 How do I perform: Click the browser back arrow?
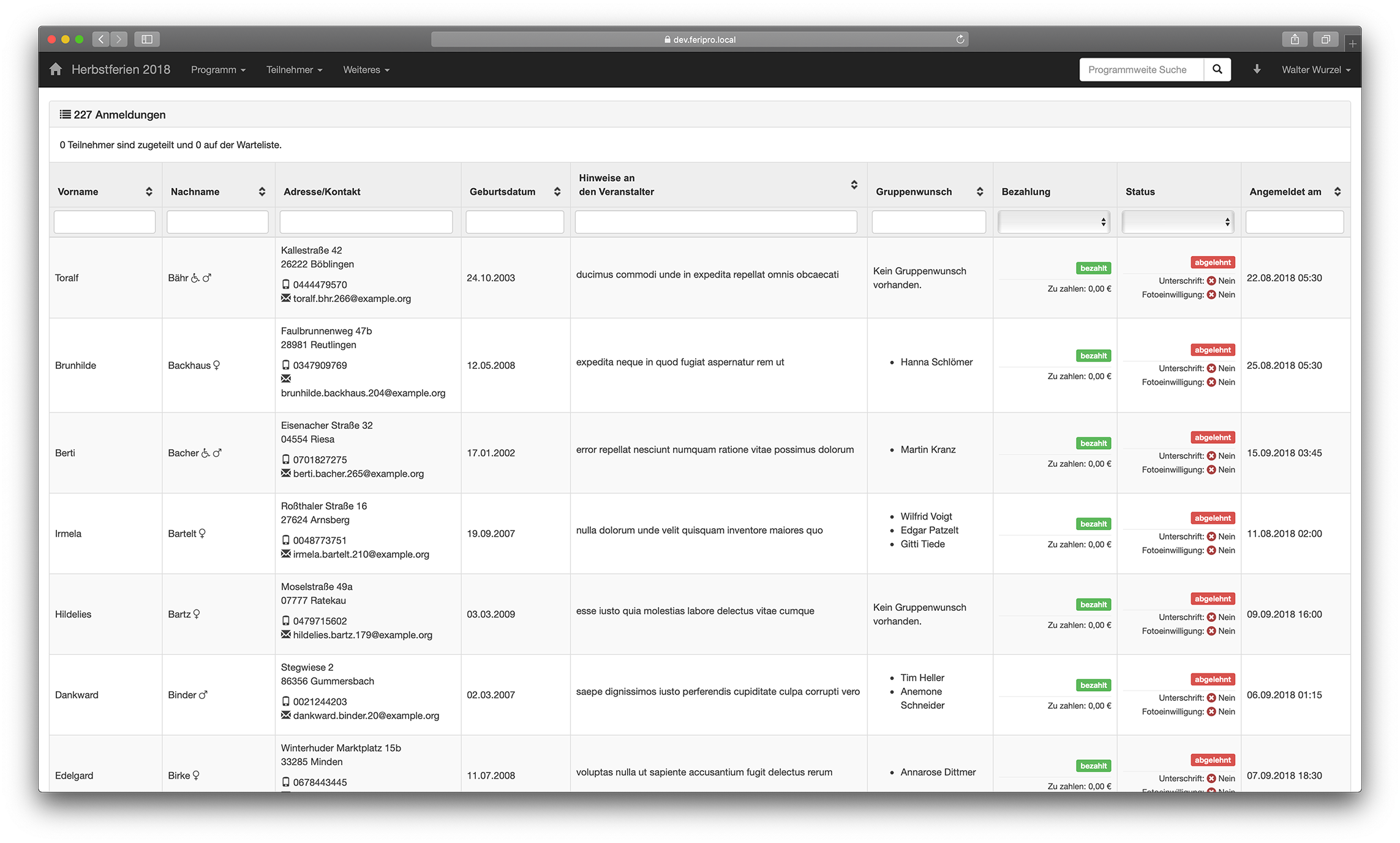[x=102, y=39]
